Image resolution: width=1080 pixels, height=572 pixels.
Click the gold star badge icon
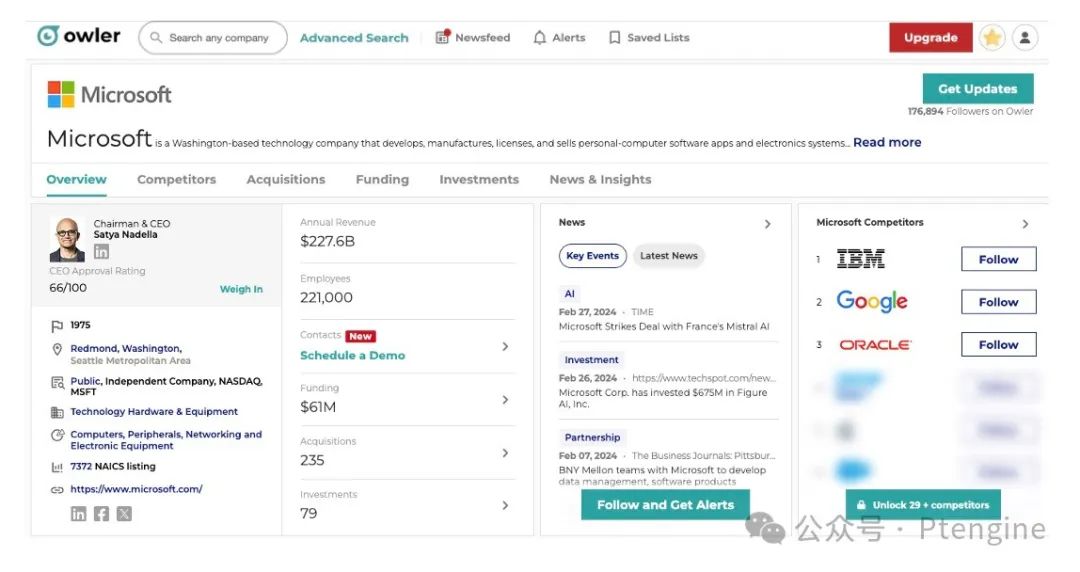(991, 38)
